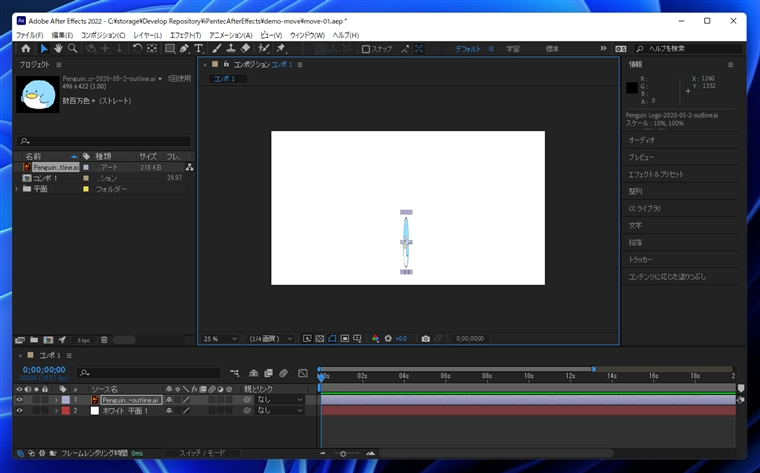Open the オーディオ panel
The width and height of the screenshot is (760, 473).
click(641, 140)
